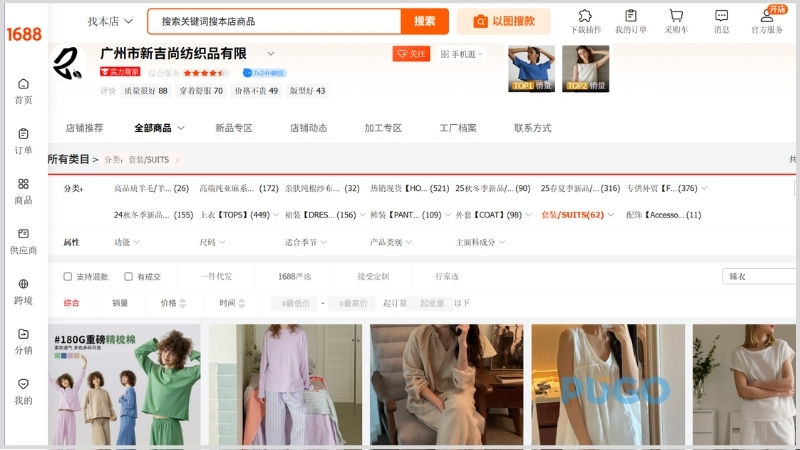Click the ￥最低价 minimum price field
800x450 pixels.
295,303
